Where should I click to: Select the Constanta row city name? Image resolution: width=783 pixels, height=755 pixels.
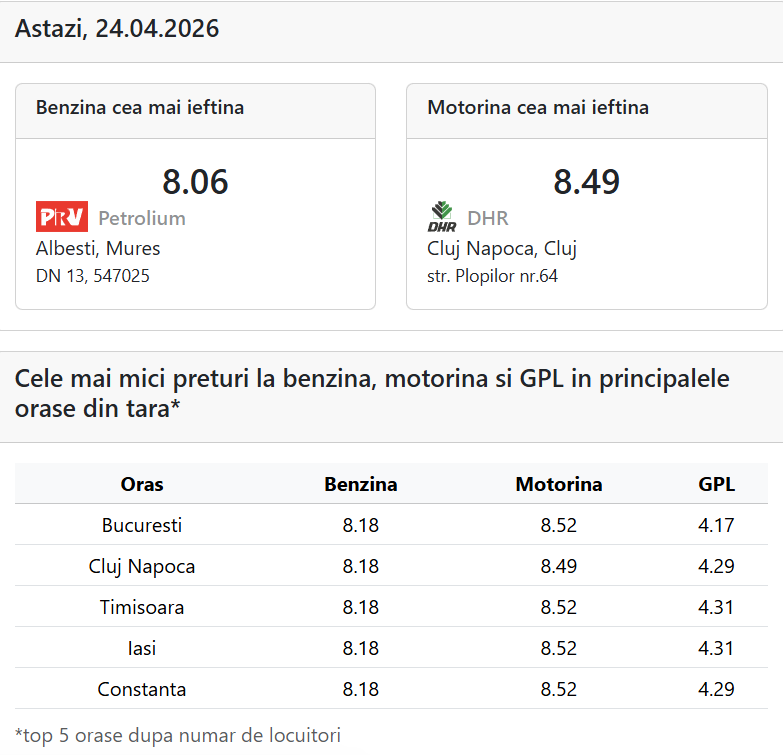click(142, 689)
